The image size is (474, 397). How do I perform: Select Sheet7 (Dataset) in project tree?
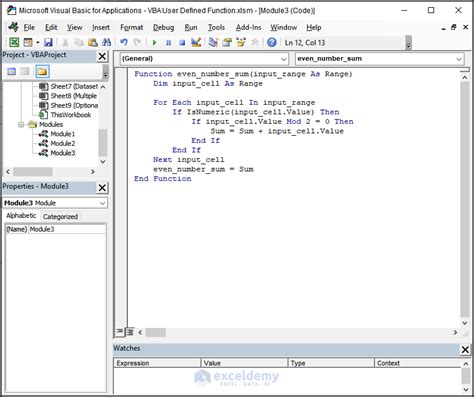pos(74,87)
